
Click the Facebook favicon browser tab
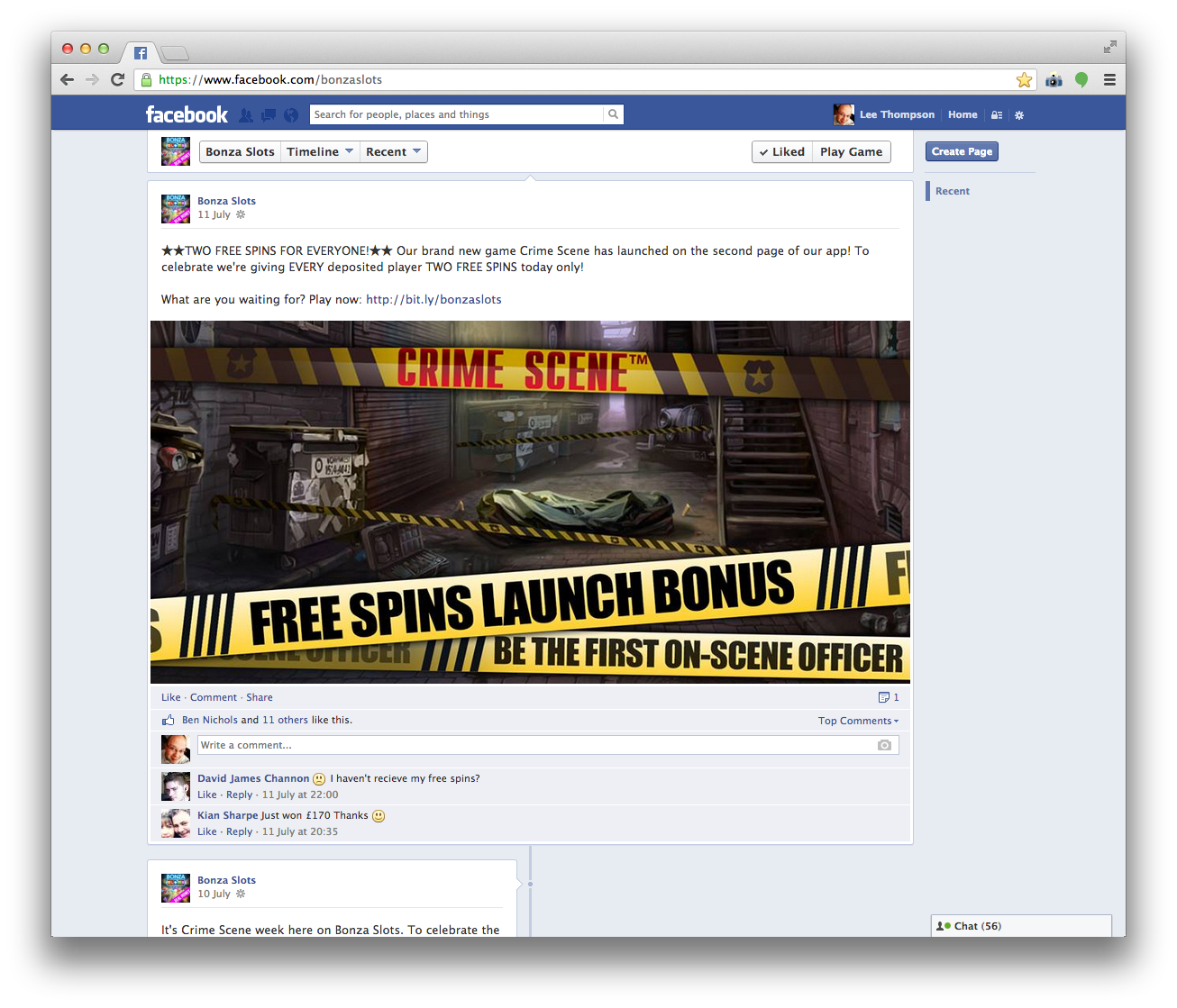pos(141,53)
